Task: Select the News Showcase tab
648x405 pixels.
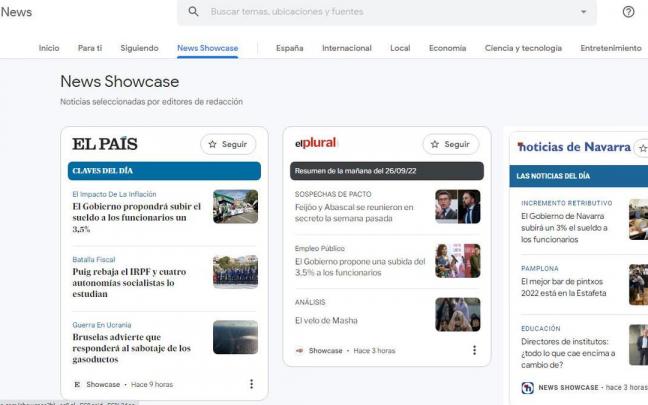Action: click(x=207, y=48)
